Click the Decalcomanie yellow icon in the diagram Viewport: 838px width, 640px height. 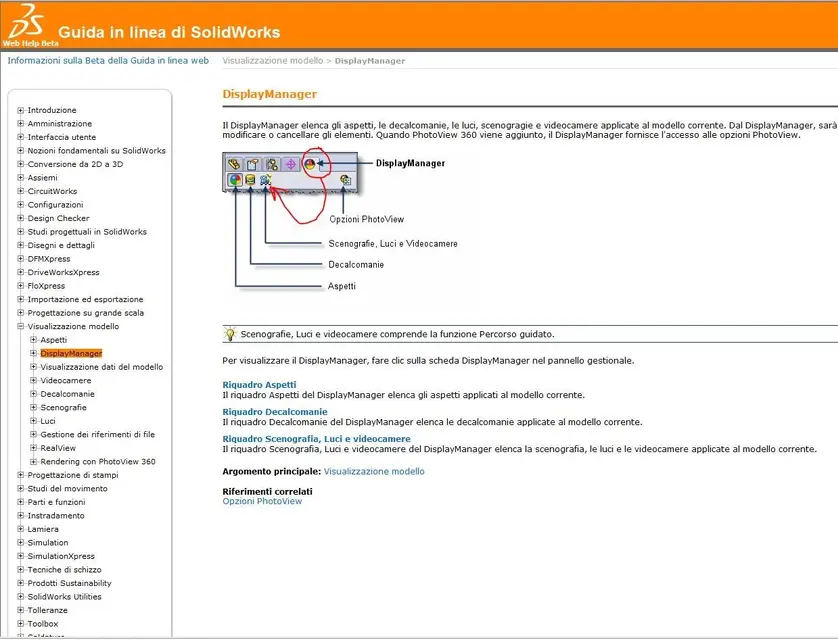pos(250,180)
